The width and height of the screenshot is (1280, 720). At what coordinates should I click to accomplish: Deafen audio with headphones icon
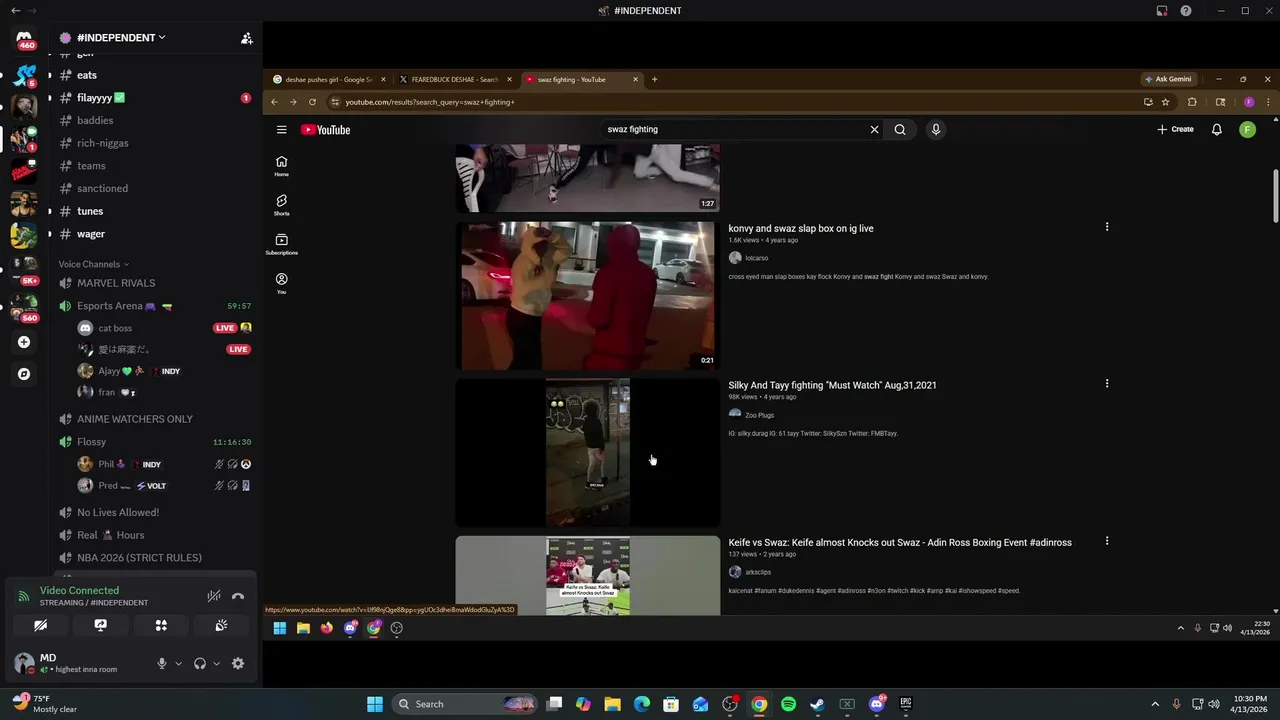[199, 663]
